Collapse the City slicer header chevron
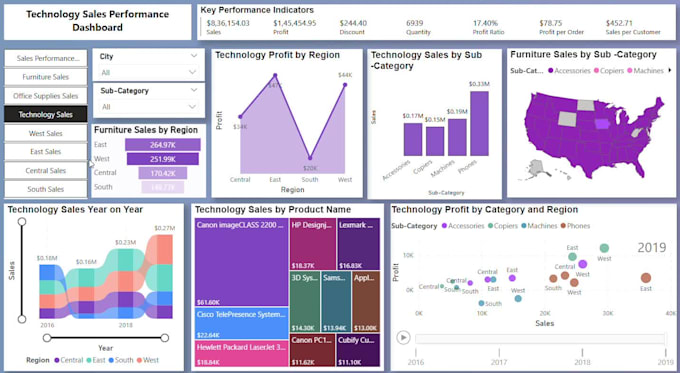This screenshot has height=373, width=680. 194,56
